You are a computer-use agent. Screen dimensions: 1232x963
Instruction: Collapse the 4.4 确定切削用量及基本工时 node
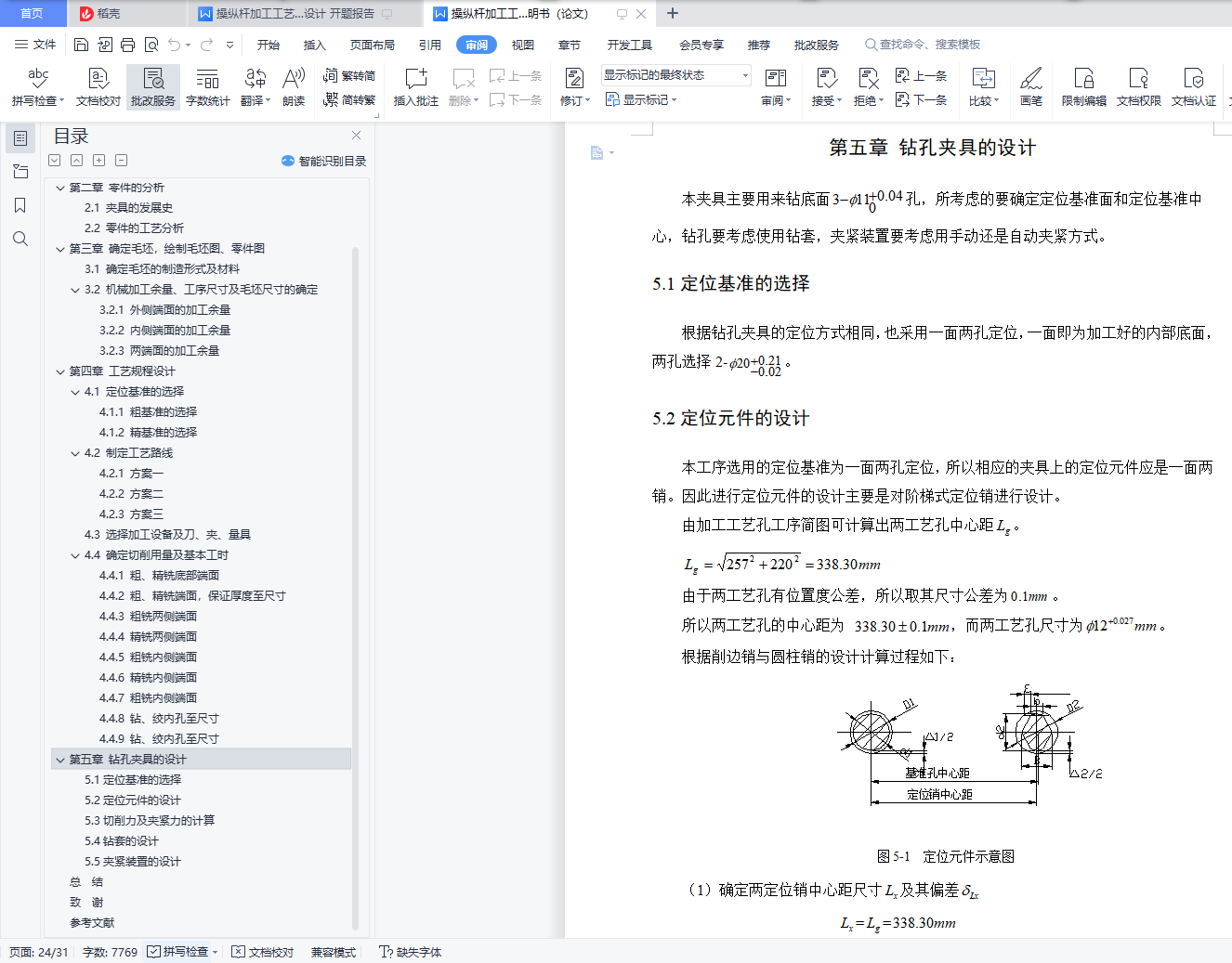click(75, 555)
